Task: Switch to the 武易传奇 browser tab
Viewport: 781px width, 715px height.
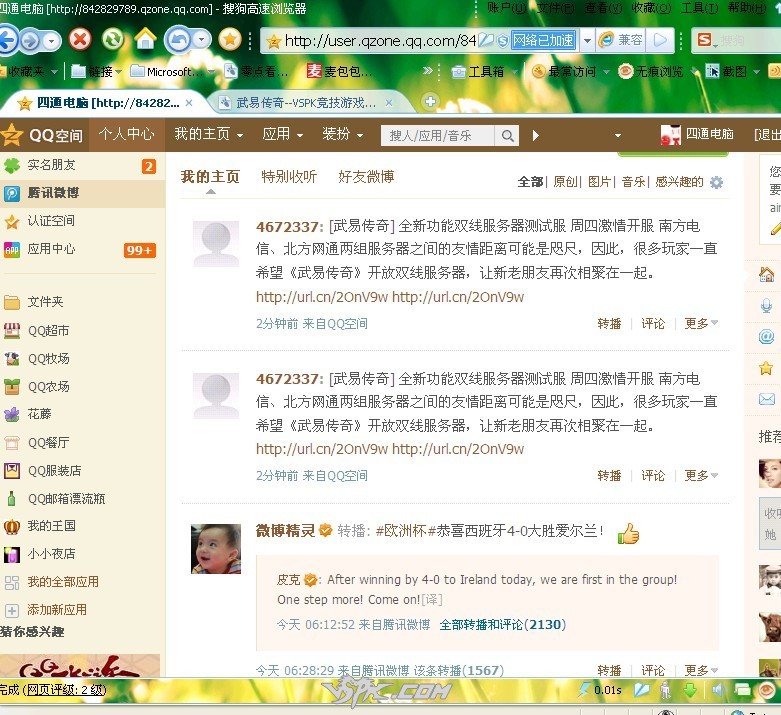Action: click(x=306, y=103)
